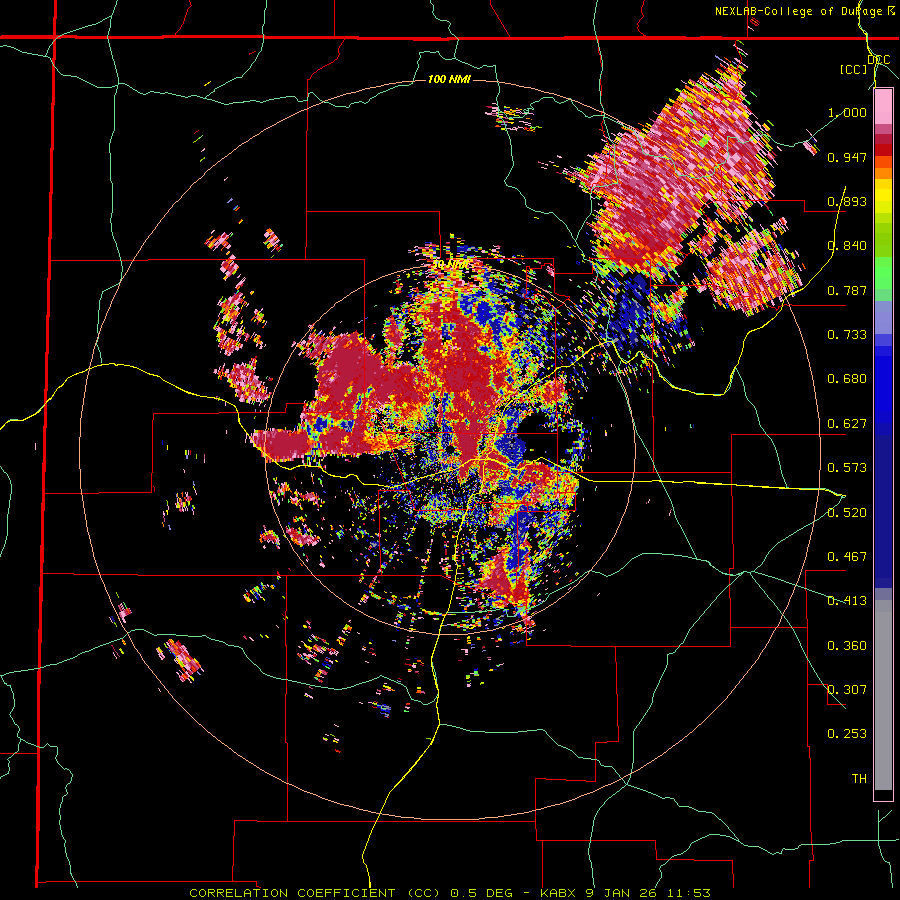Select the 0.520 scale value
Screen dimensions: 900x900
tap(847, 513)
